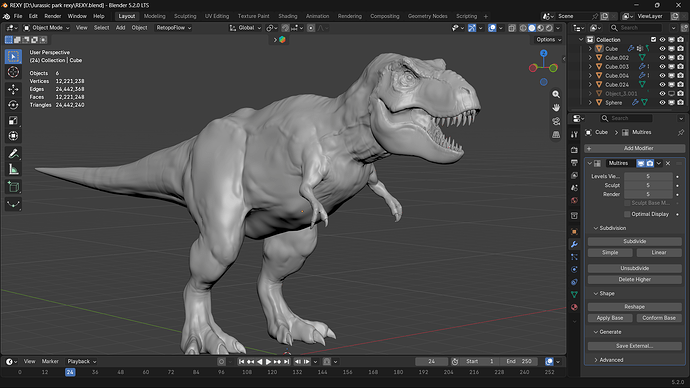Open the viewport Options dropdown

pos(549,40)
